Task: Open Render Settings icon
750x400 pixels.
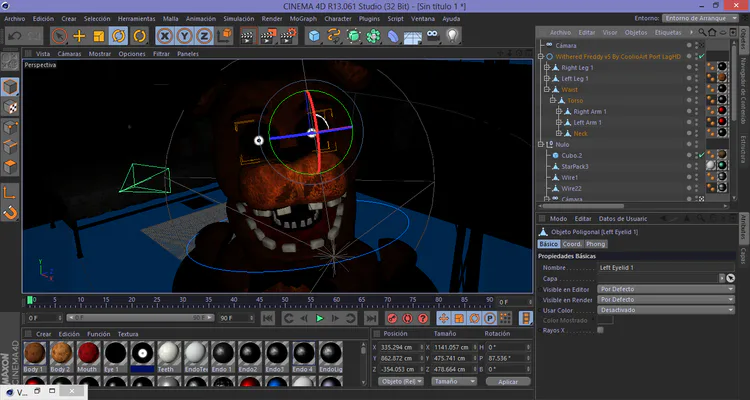Action: [x=288, y=36]
